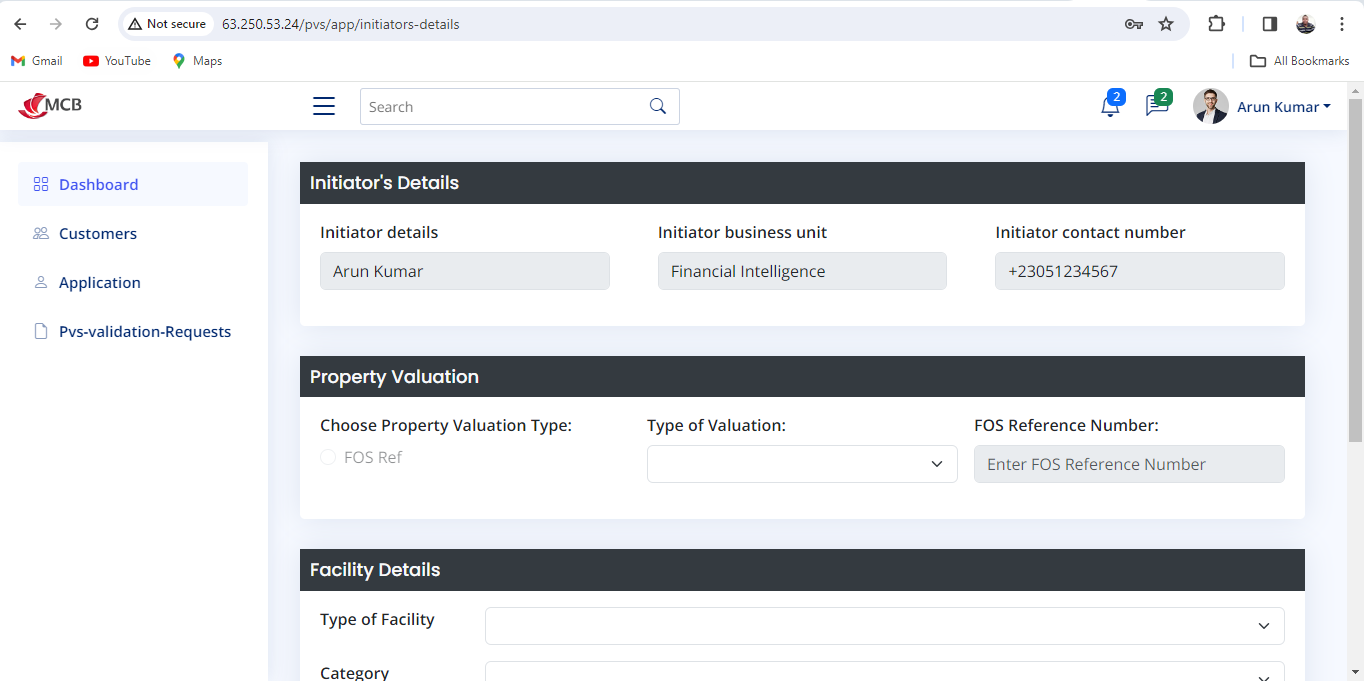
Task: Open Pvs-validation-Requests sidebar item
Action: point(133,331)
